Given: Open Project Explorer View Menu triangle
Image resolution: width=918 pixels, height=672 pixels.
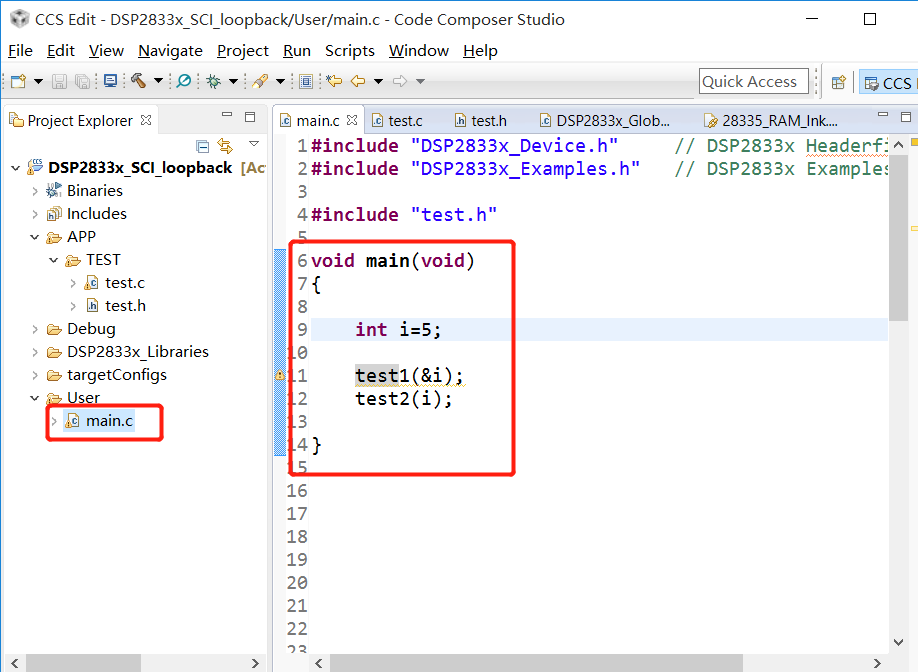Looking at the screenshot, I should [254, 143].
